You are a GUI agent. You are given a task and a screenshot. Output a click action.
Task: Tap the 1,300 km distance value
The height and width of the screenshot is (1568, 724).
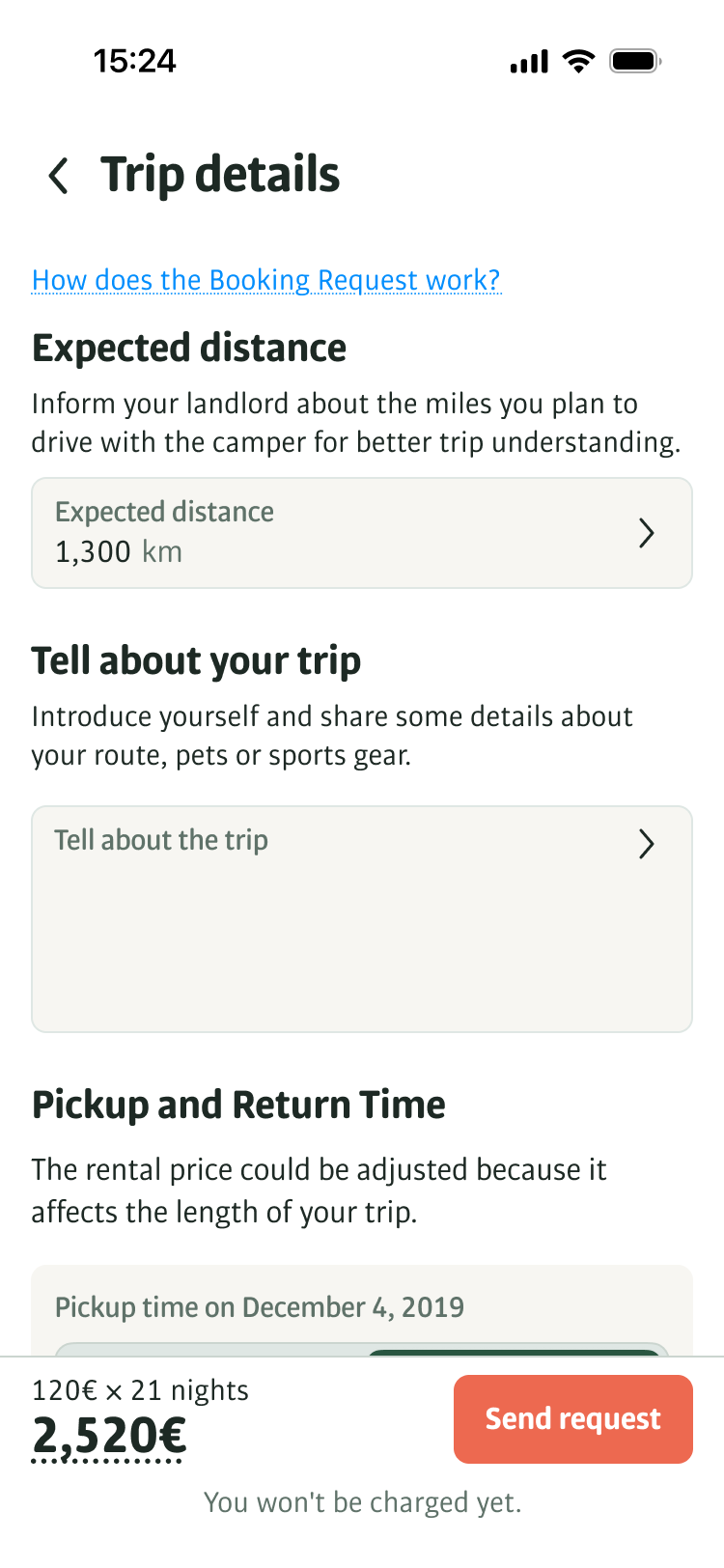tap(119, 552)
